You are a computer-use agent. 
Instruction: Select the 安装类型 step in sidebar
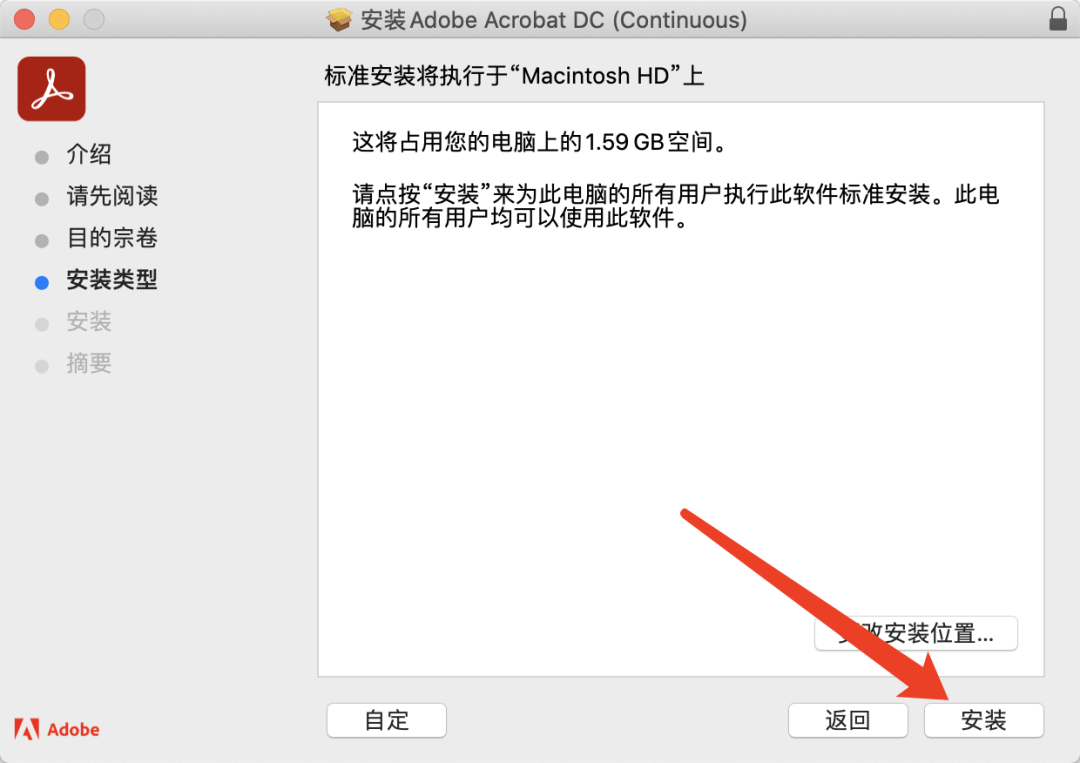click(112, 280)
